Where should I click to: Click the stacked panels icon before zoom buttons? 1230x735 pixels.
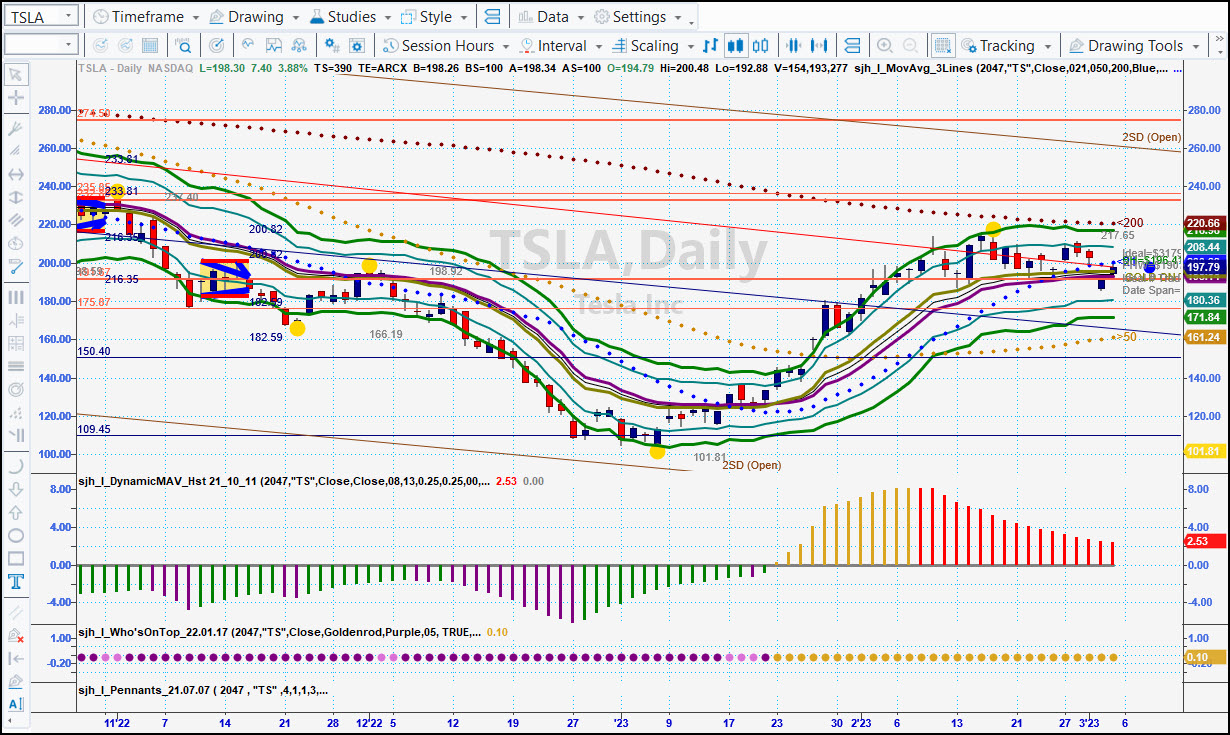coord(852,46)
